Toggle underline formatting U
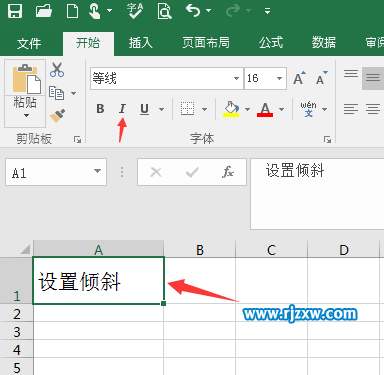Viewport: 384px width, 375px height. click(144, 109)
